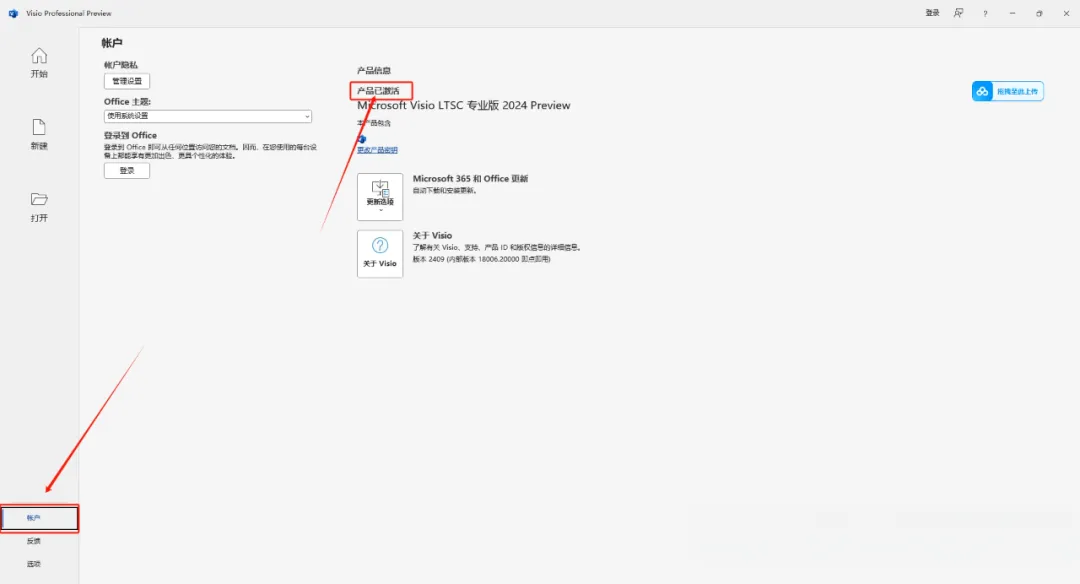1080x584 pixels.
Task: Select the 帐户 sidebar item
Action: 39,518
